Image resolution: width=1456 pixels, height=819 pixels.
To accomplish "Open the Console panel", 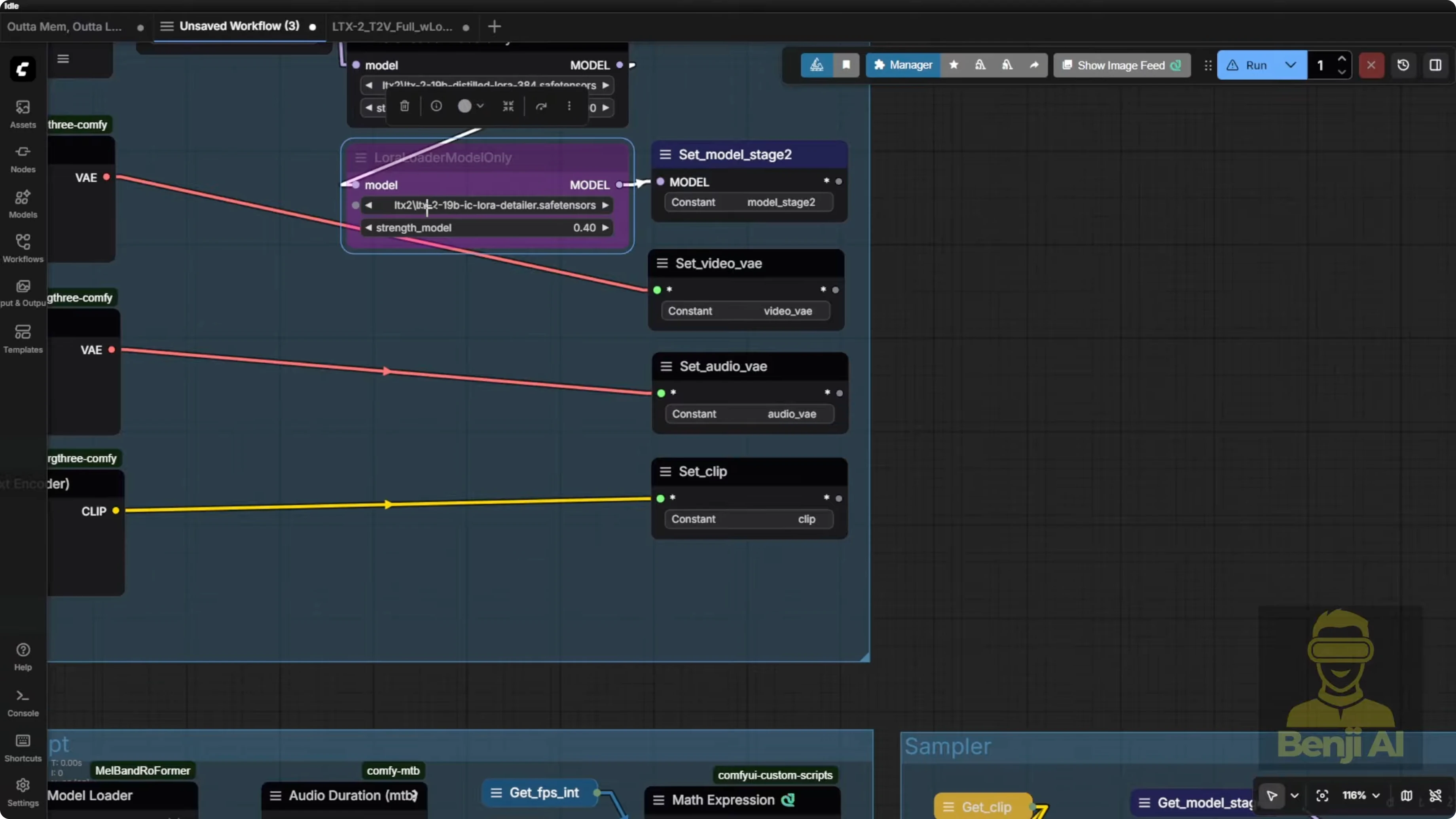I will pyautogui.click(x=23, y=702).
